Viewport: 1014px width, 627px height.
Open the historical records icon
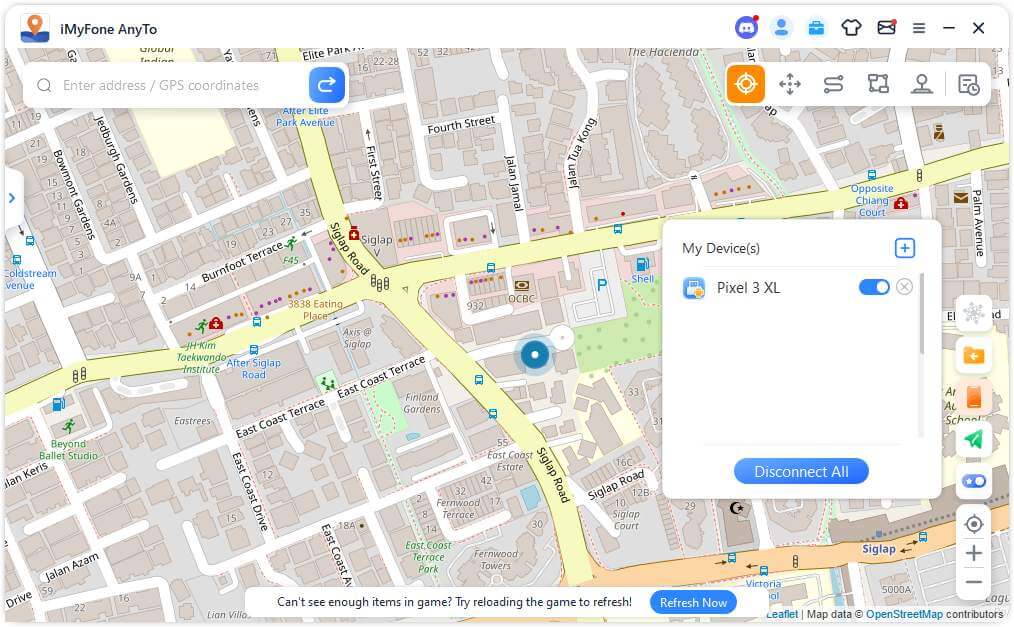coord(968,84)
